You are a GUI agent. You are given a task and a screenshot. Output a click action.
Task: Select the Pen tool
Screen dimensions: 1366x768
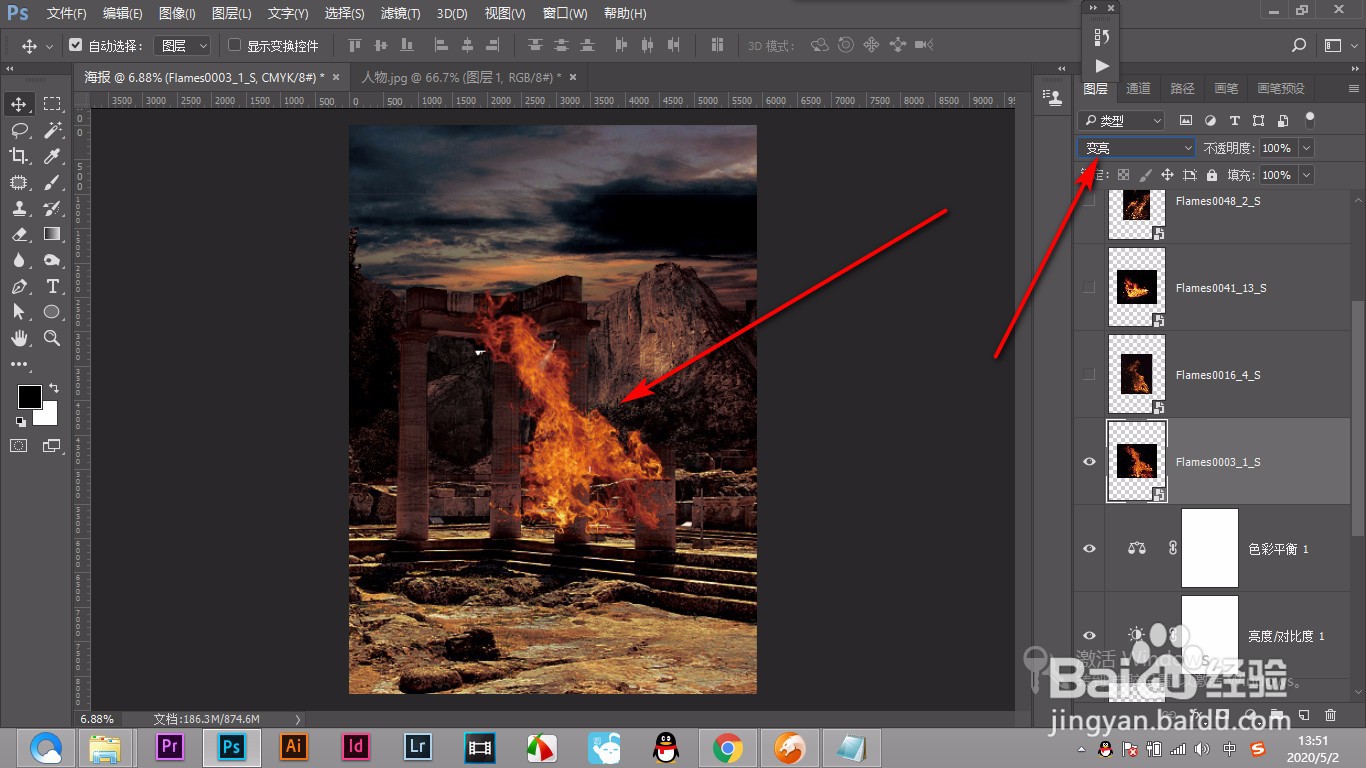[19, 286]
